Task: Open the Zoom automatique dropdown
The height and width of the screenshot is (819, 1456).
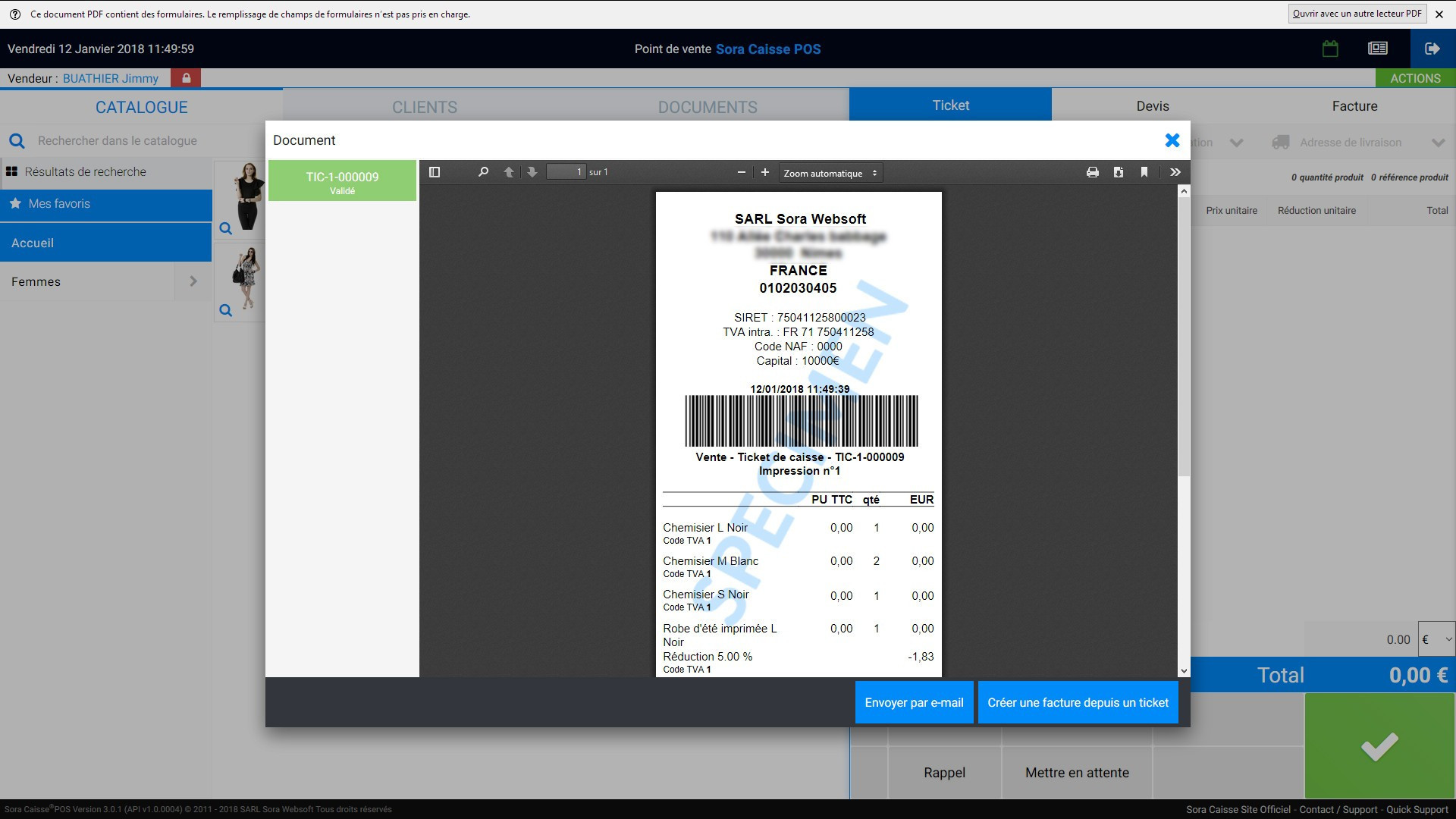Action: click(x=830, y=173)
